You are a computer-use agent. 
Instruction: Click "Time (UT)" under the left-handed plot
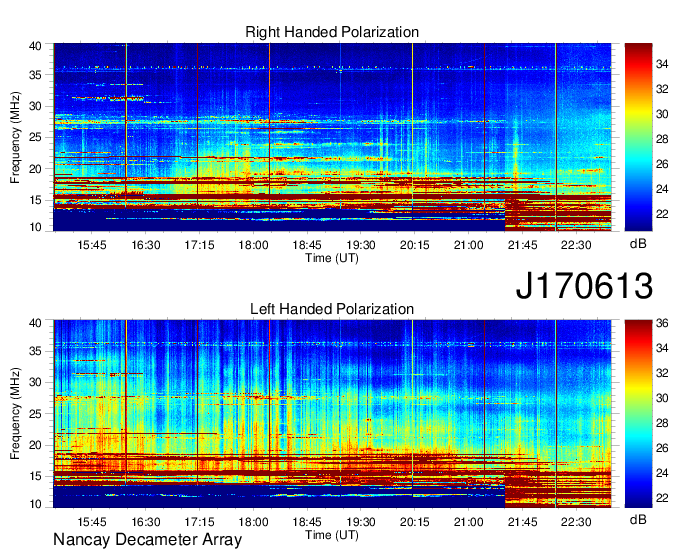point(332,535)
